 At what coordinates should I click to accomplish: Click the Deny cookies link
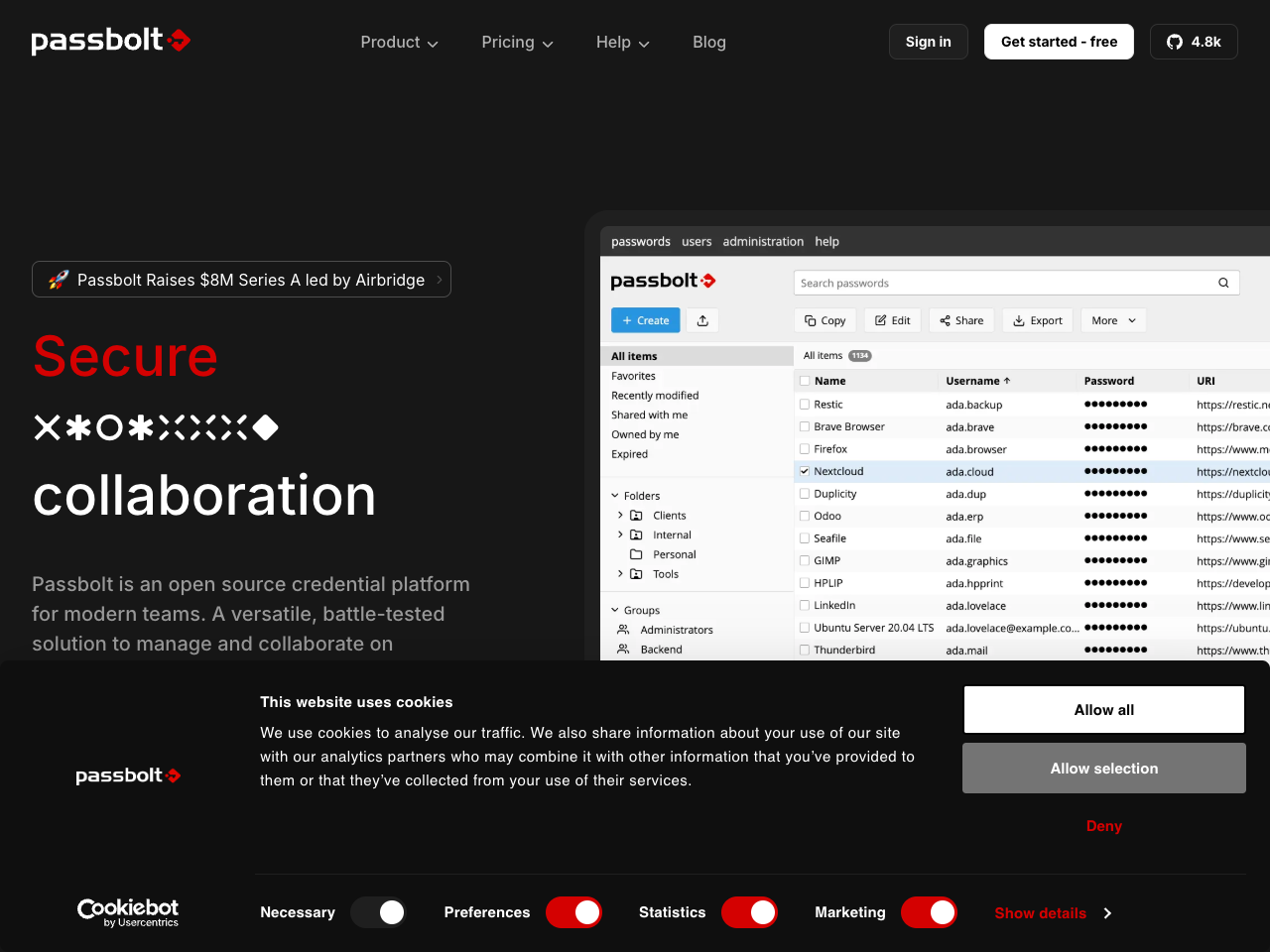(x=1104, y=826)
